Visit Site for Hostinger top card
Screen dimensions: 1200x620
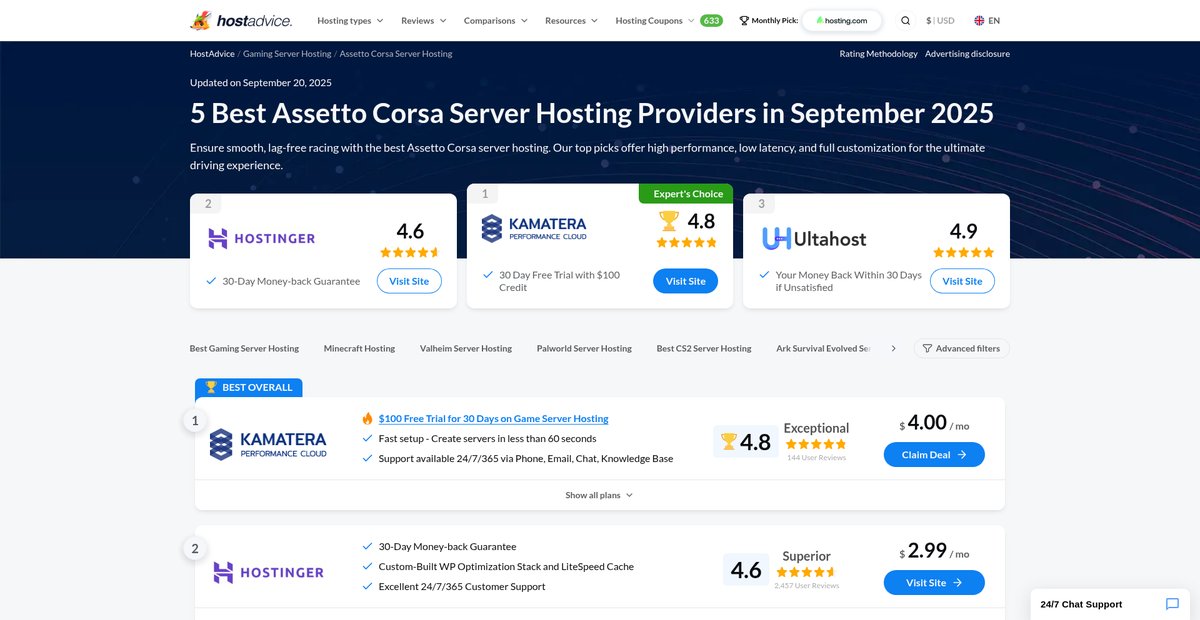[409, 281]
